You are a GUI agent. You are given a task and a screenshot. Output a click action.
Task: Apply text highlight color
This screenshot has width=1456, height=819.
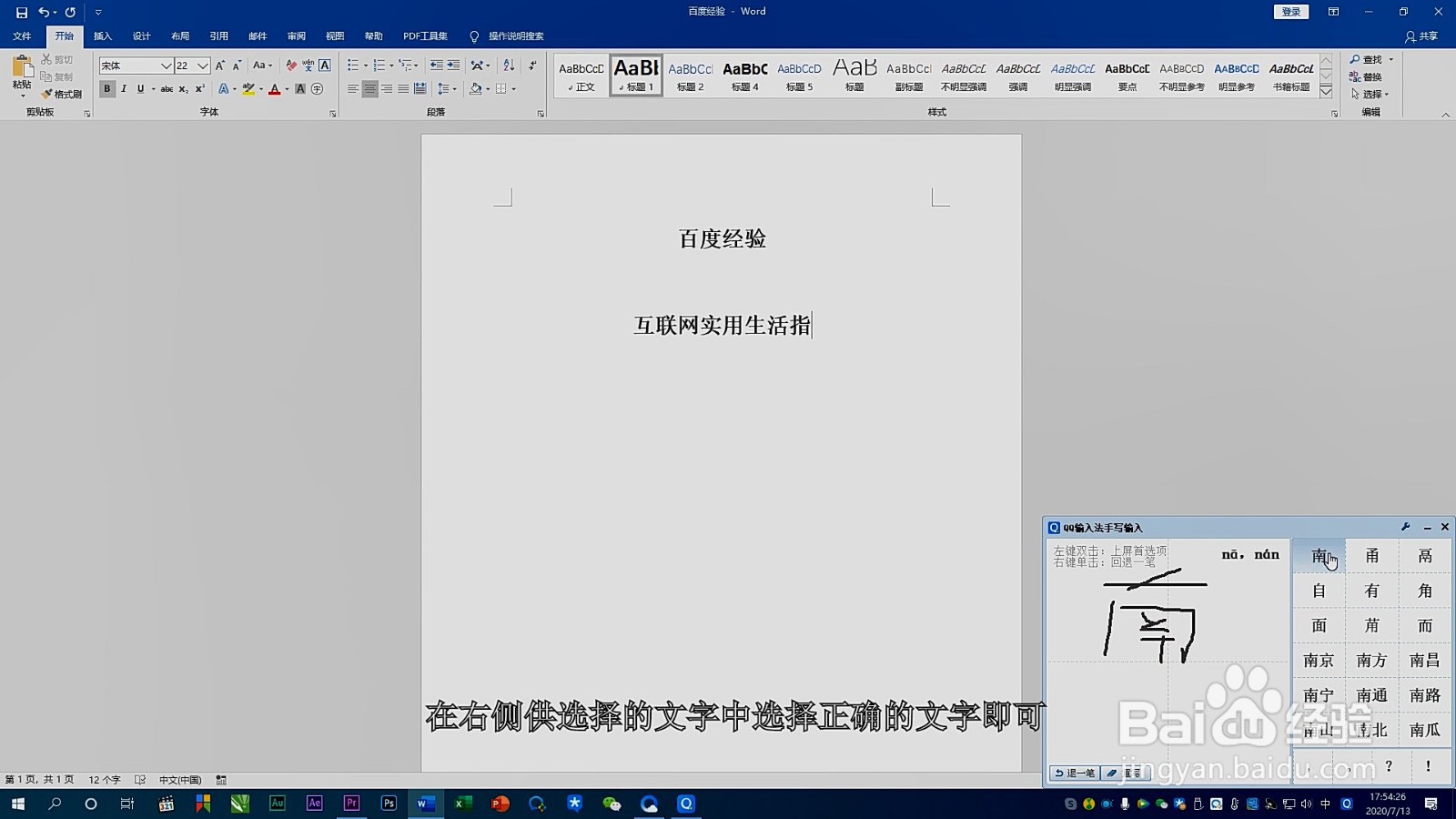click(248, 89)
